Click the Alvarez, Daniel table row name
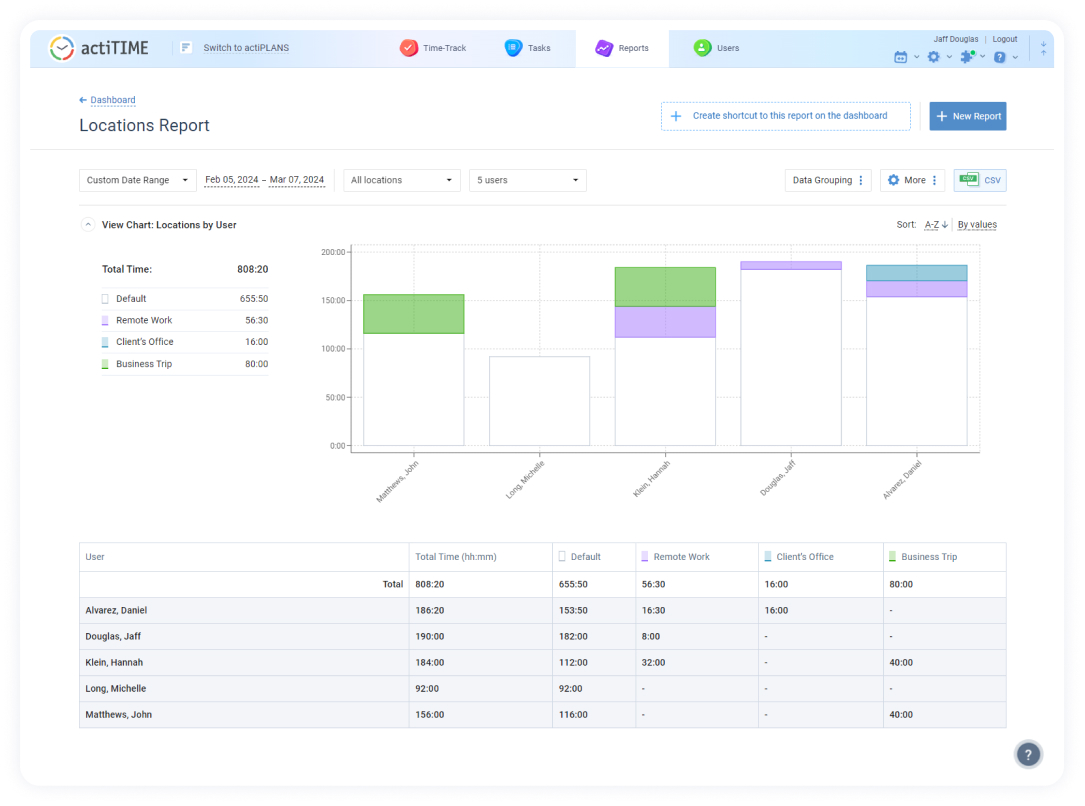Viewport: 1085px width, 806px height. 116,610
